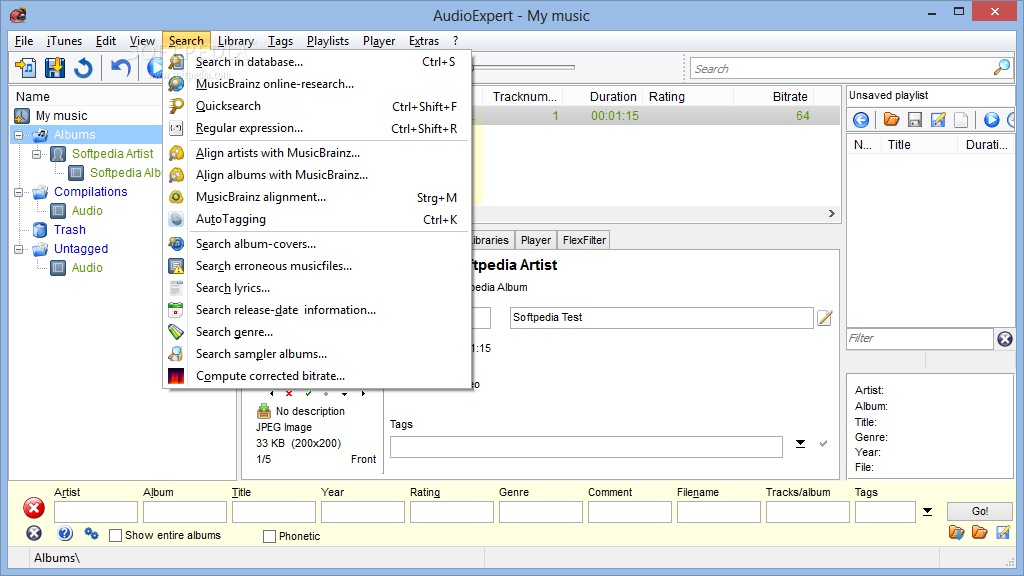This screenshot has height=576, width=1024.
Task: Switch to the FlexFilter tab
Action: tap(584, 240)
